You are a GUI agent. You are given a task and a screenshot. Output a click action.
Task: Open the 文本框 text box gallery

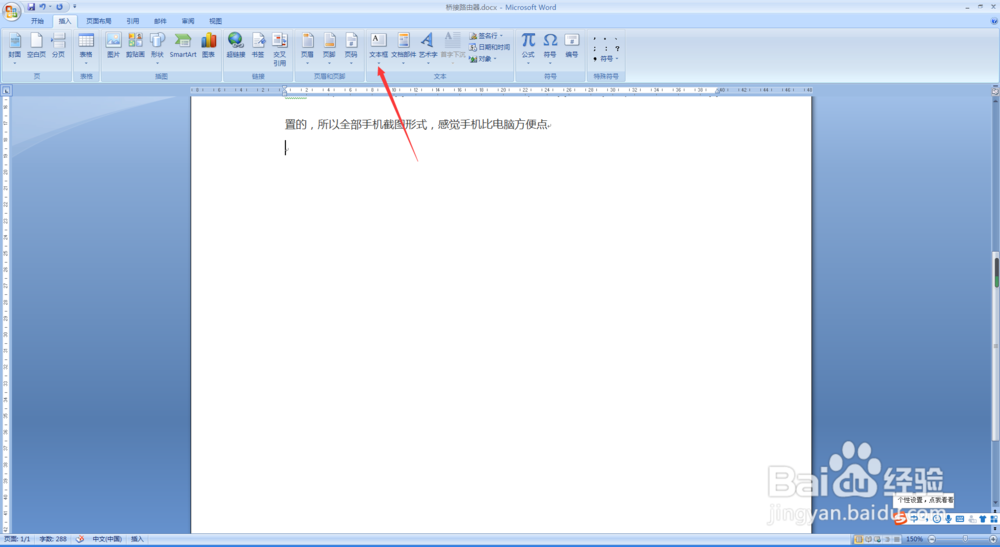point(378,48)
